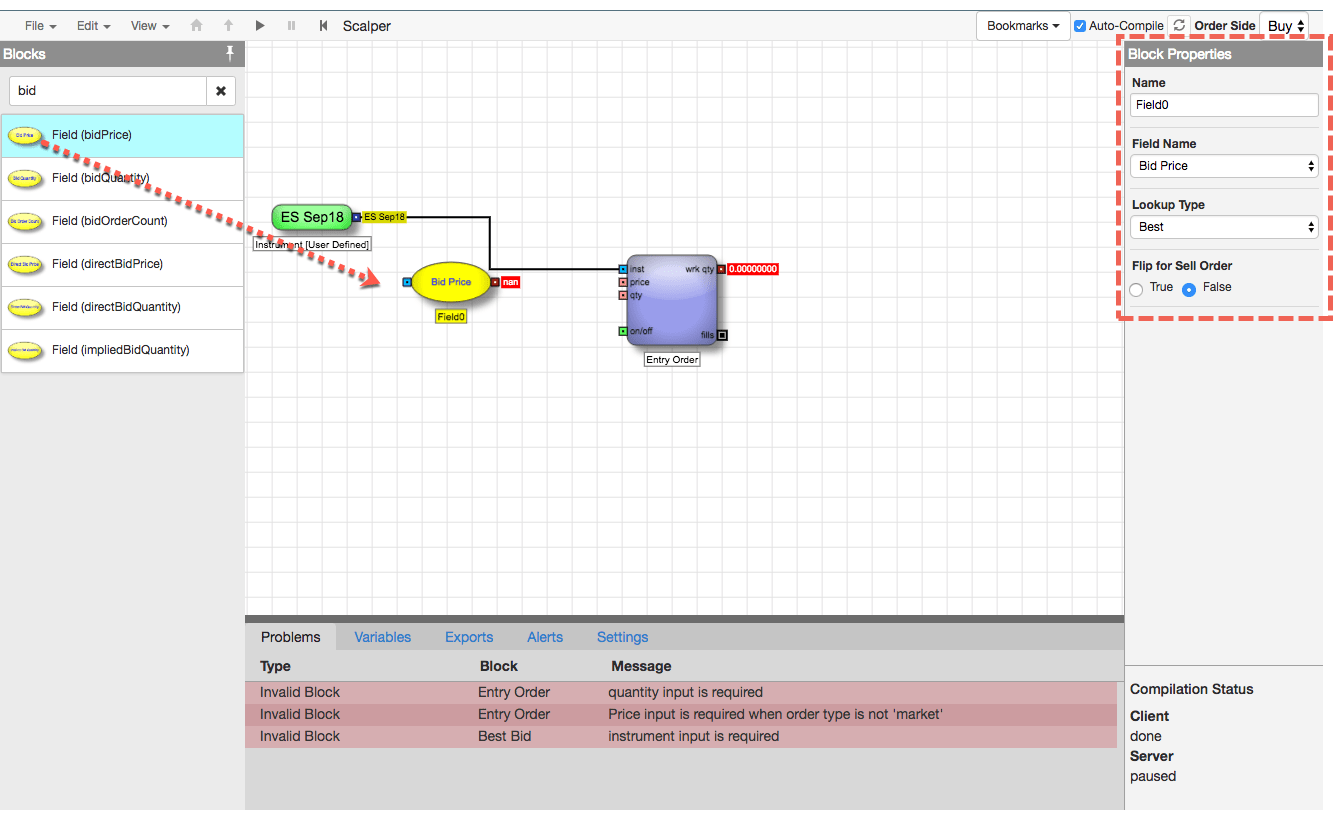Image resolution: width=1334 pixels, height=816 pixels.
Task: Click the Message column header
Action: coord(641,666)
